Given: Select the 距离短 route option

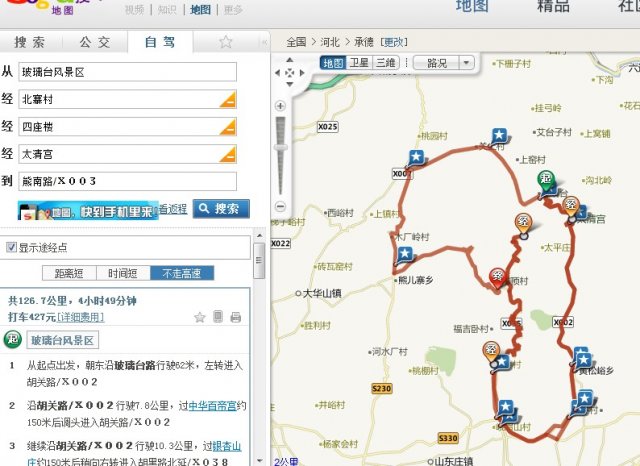Looking at the screenshot, I should point(68,273).
